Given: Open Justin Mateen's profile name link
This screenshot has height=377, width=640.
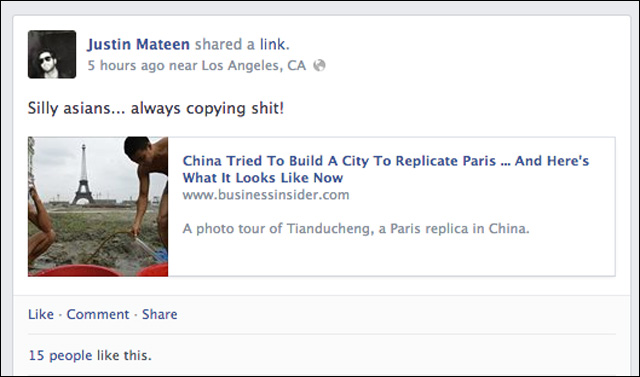Looking at the screenshot, I should (138, 44).
